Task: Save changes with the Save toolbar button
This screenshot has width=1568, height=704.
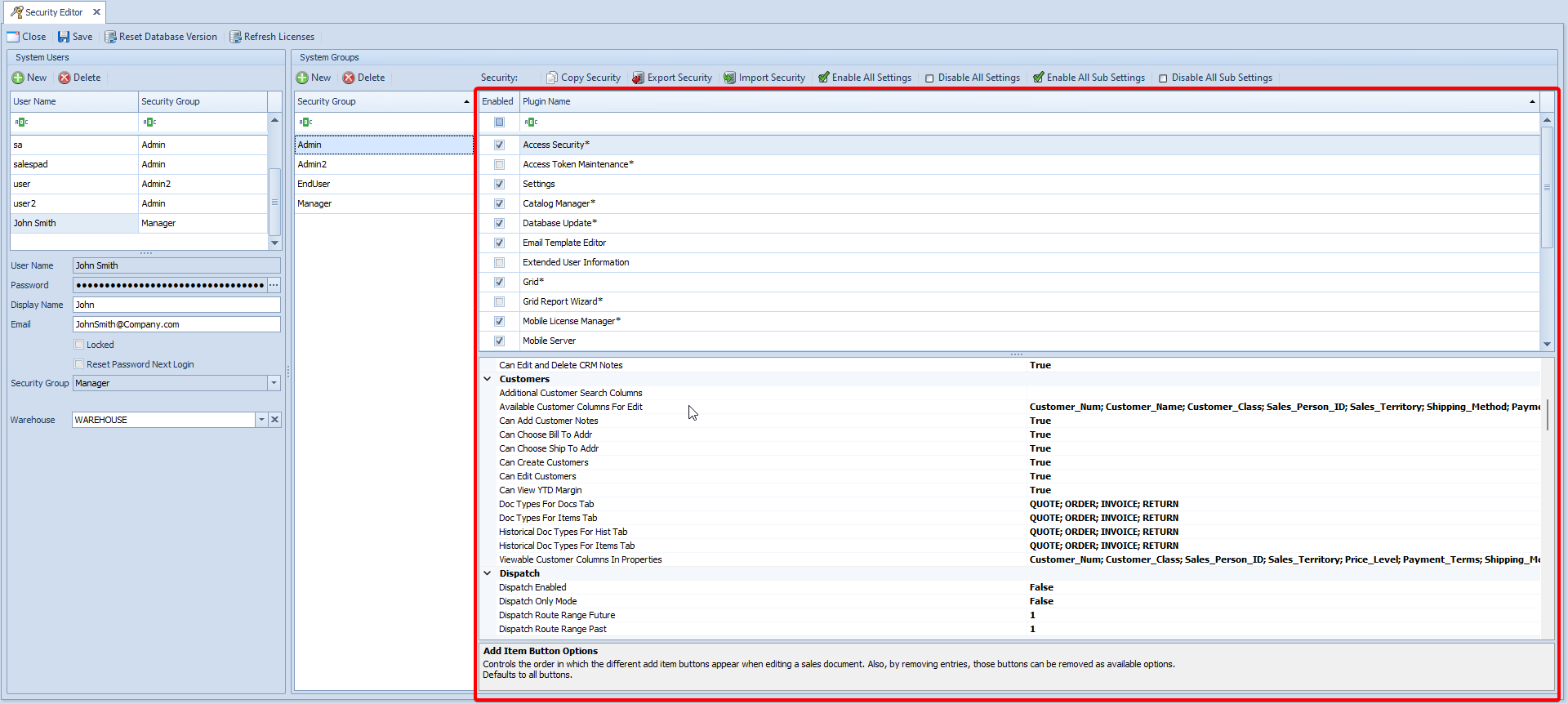Action: coord(75,37)
